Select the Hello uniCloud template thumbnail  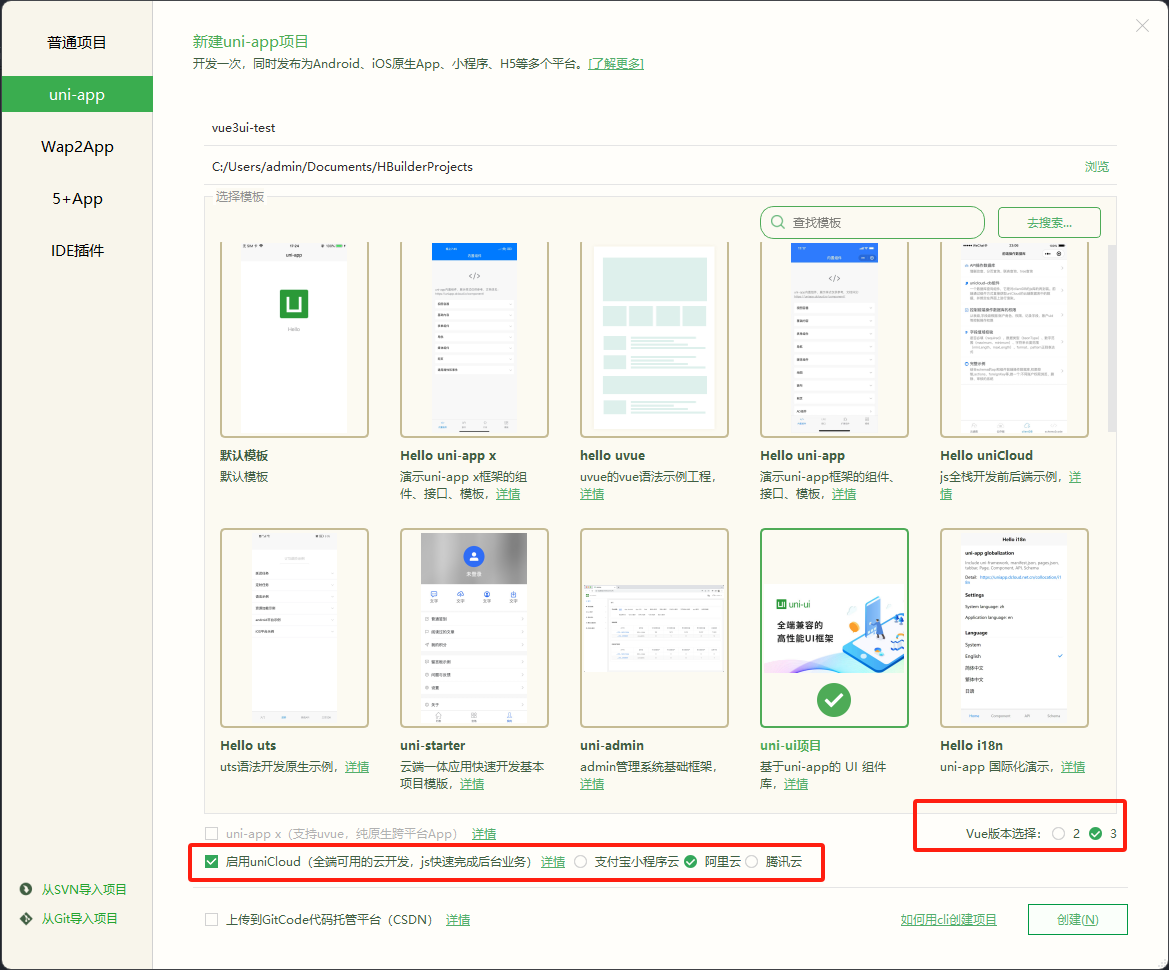pyautogui.click(x=1014, y=339)
